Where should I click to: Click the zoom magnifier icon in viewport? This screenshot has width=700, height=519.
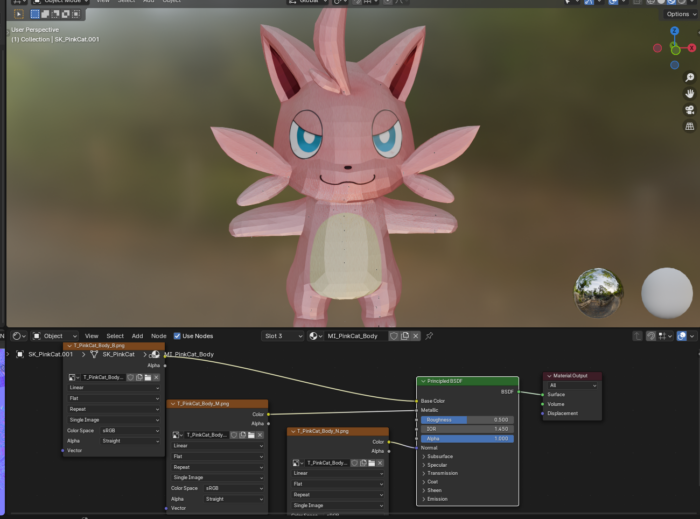point(690,78)
